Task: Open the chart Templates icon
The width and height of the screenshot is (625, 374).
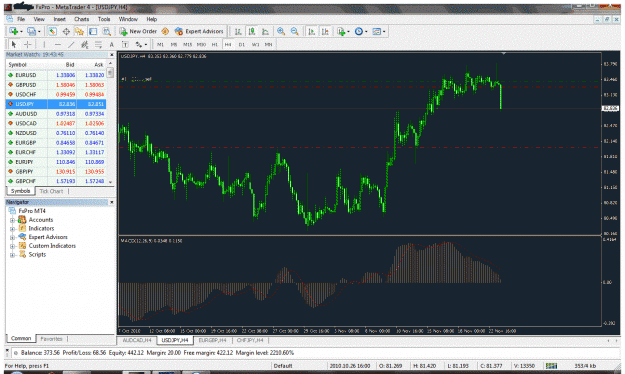Action: click(376, 31)
